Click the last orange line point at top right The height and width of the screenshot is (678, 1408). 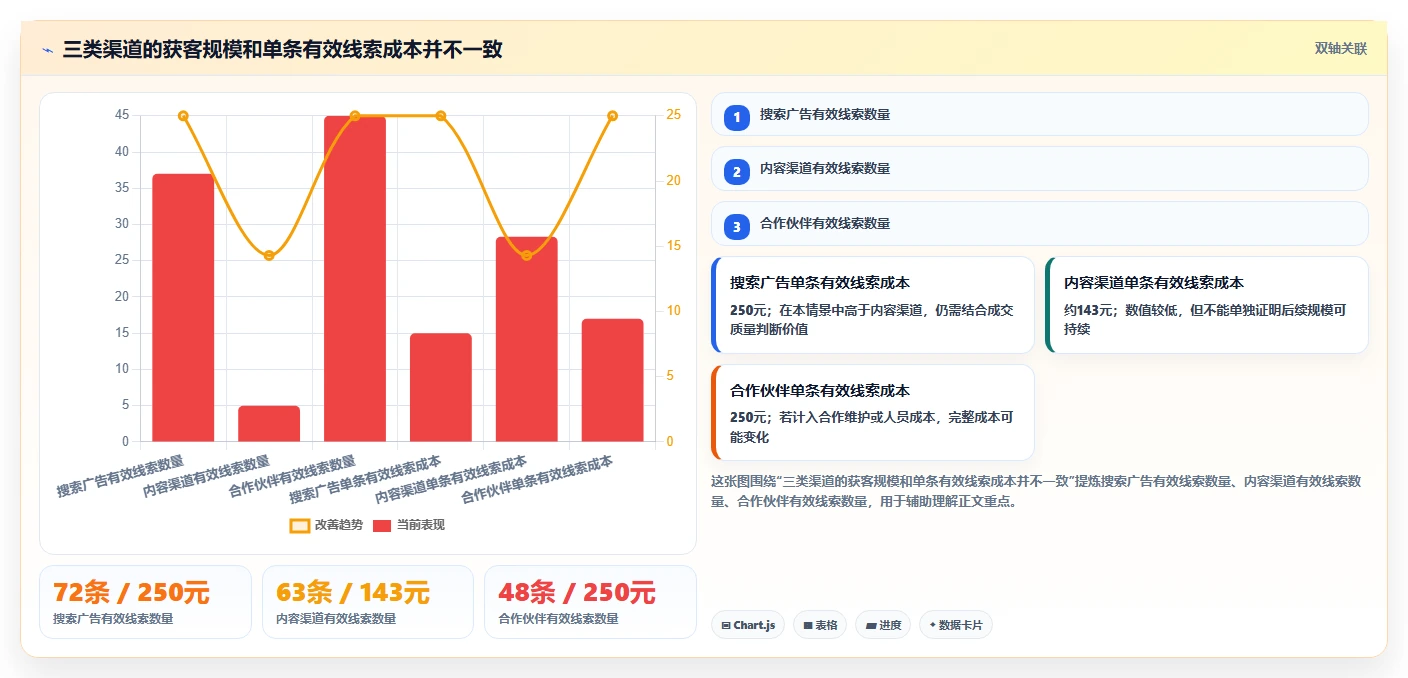pyautogui.click(x=613, y=116)
